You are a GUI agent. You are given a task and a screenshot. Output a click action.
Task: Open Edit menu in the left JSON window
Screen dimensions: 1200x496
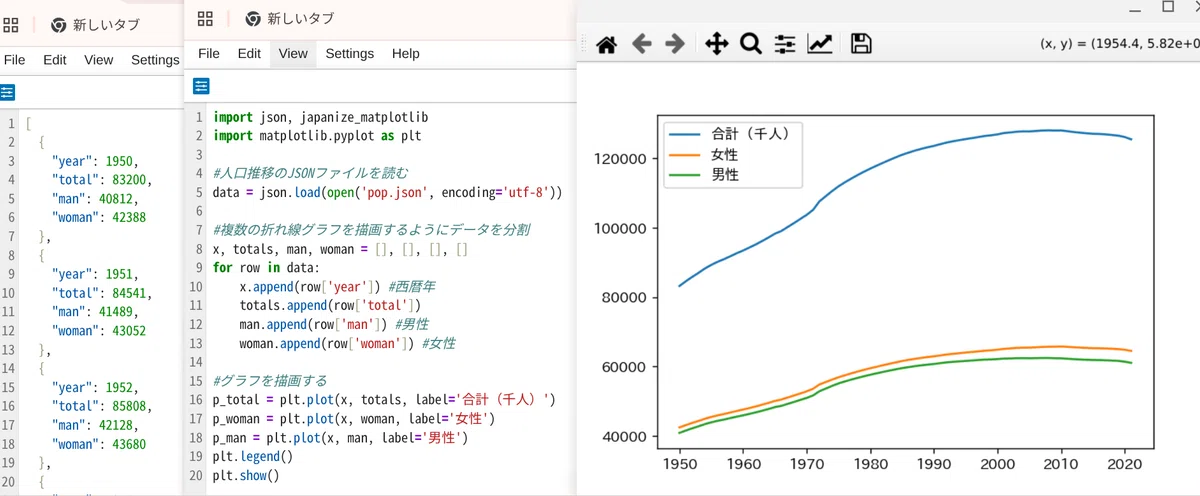(54, 60)
